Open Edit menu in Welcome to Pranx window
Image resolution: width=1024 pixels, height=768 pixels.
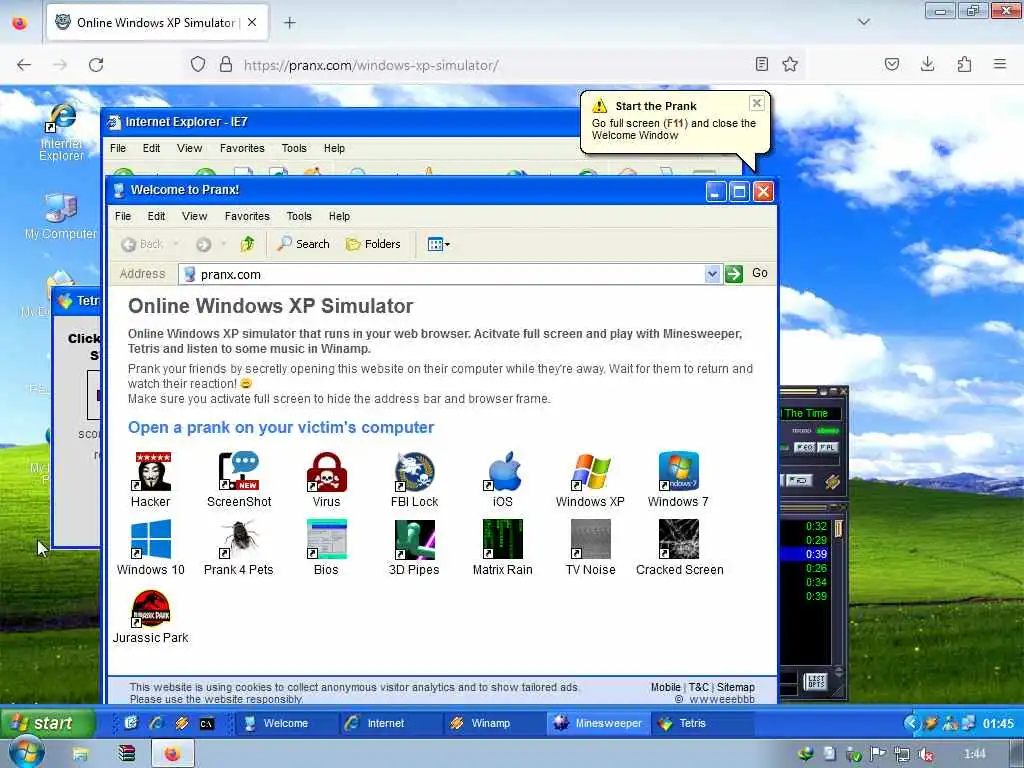[156, 216]
